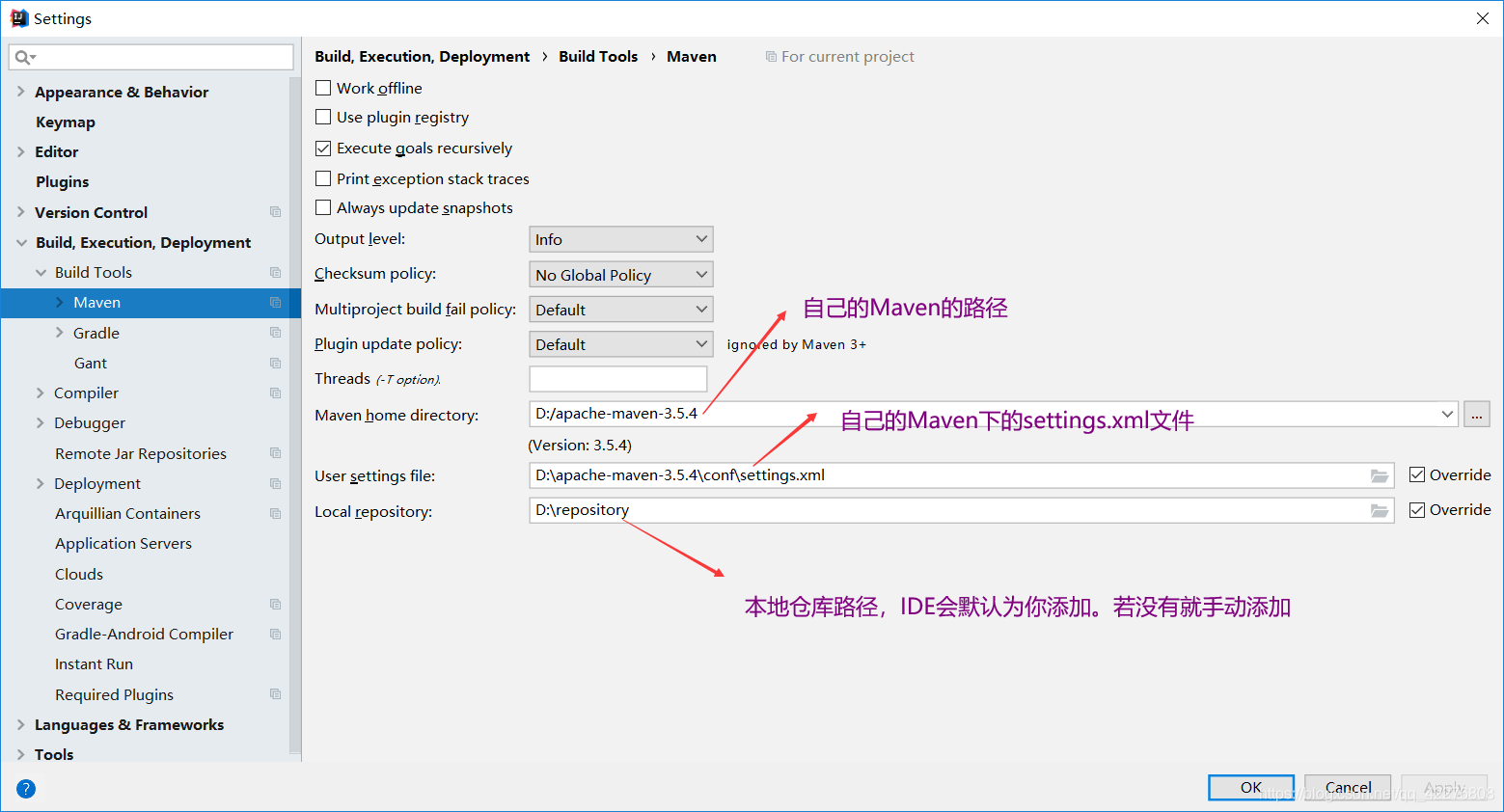Viewport: 1504px width, 812px height.
Task: Enable Work offline checkbox
Action: tap(323, 88)
